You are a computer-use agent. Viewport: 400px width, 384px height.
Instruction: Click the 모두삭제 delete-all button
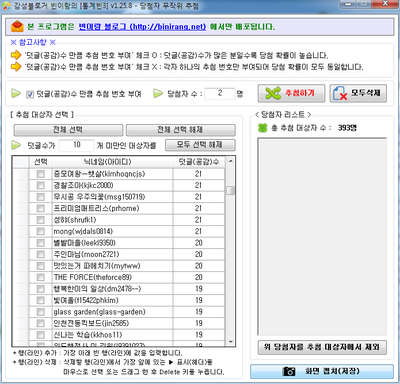[358, 93]
